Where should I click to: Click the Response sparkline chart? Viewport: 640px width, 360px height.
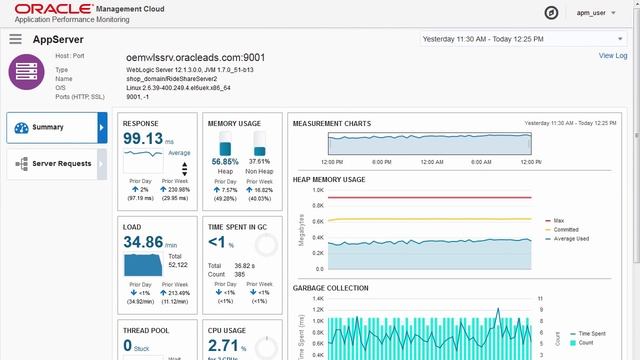coord(143,161)
